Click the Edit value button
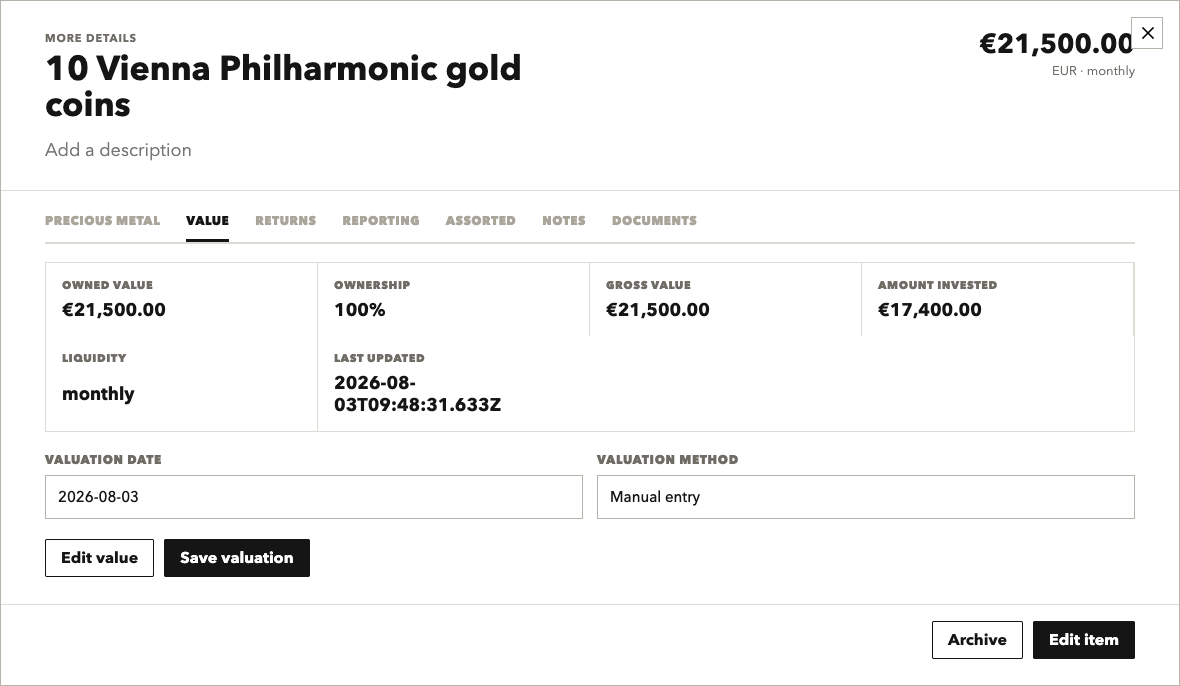 coord(99,558)
